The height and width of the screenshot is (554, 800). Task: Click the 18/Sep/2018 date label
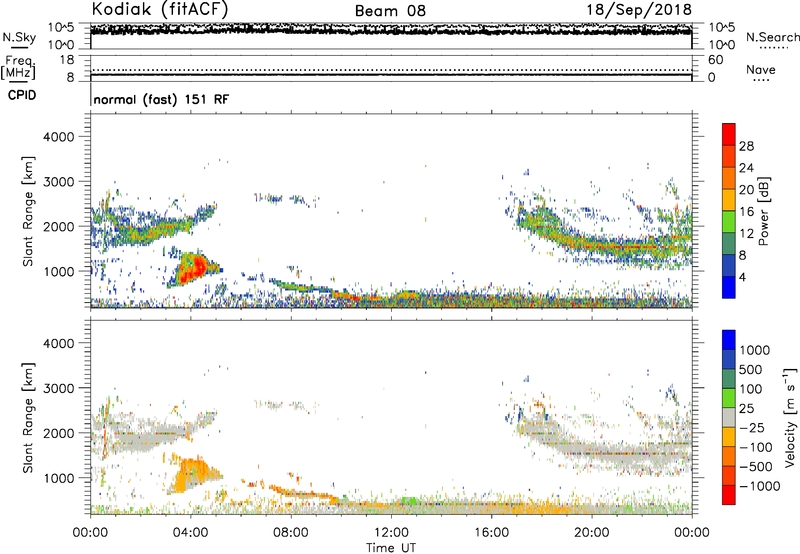point(638,10)
